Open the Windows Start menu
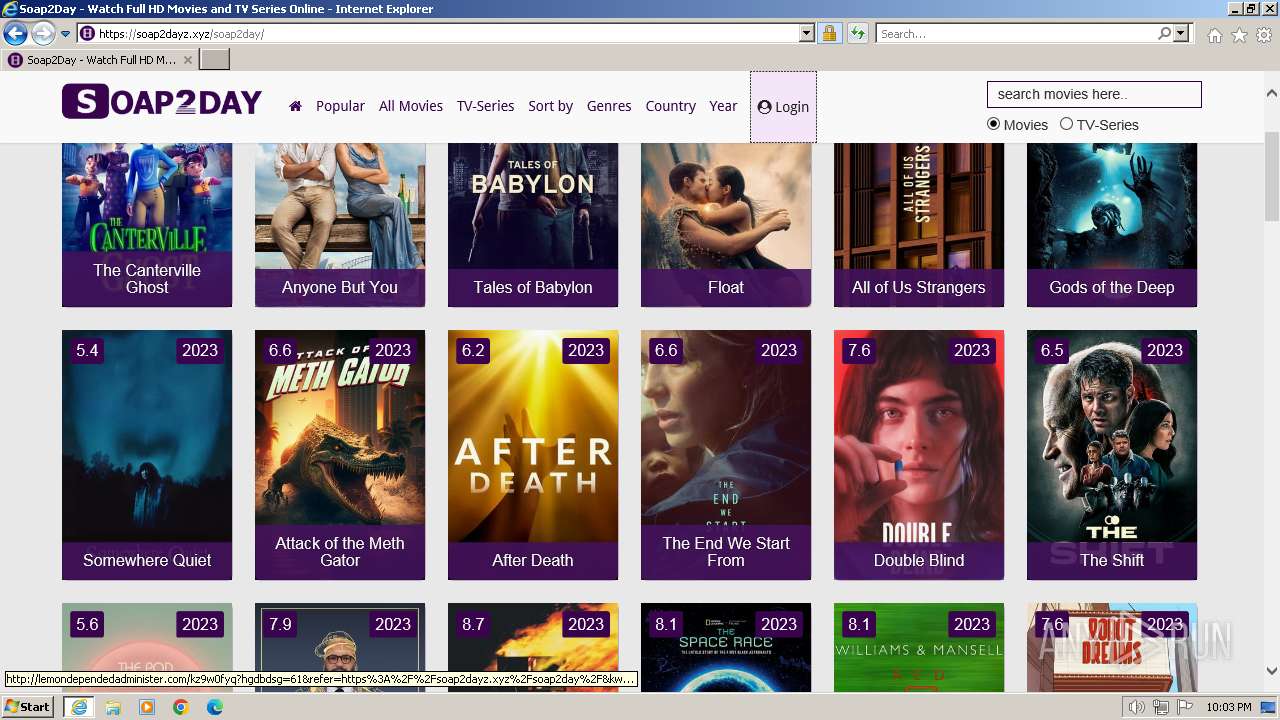Image resolution: width=1280 pixels, height=720 pixels. (x=28, y=707)
